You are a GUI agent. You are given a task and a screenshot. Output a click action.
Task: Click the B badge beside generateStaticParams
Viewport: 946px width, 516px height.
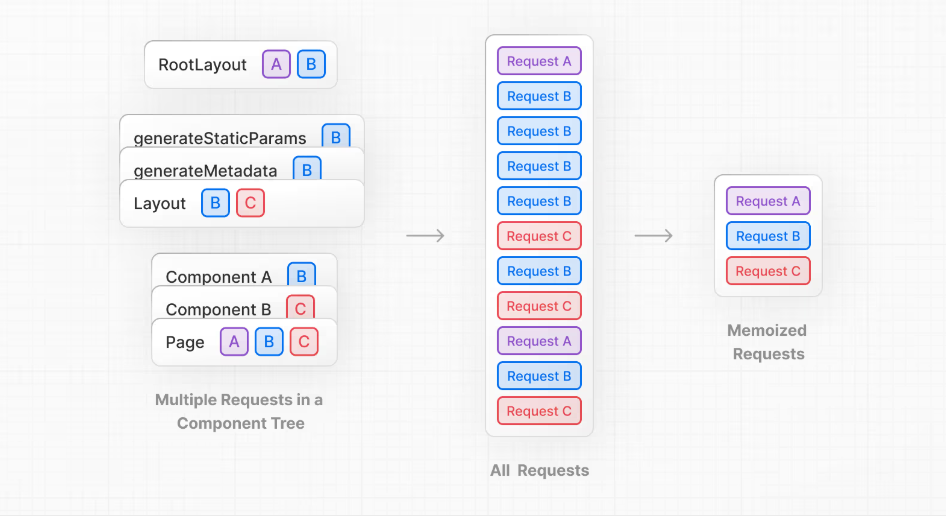(335, 137)
